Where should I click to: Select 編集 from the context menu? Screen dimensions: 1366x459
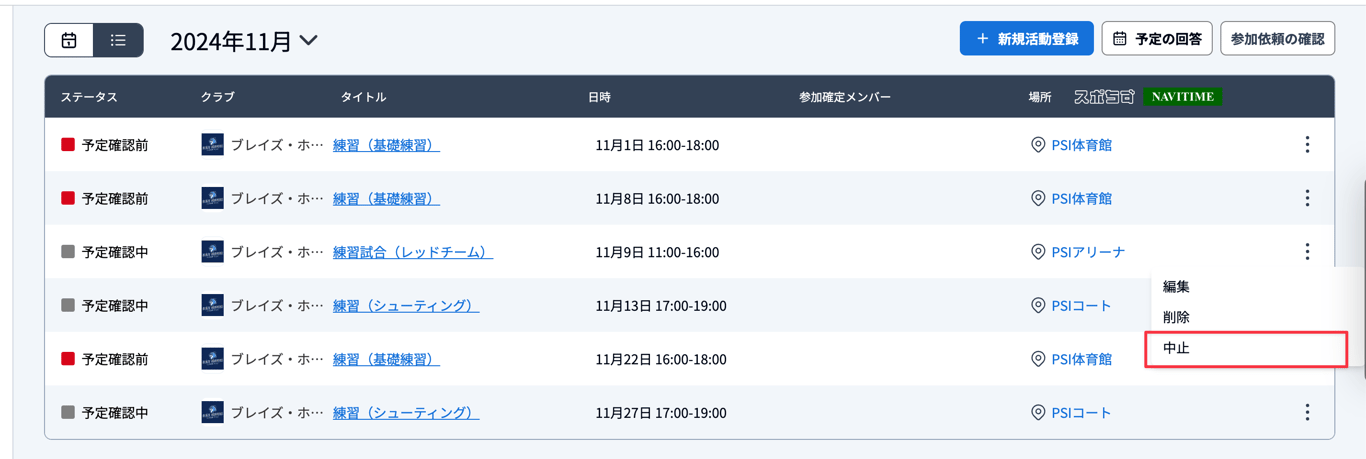(x=1177, y=287)
